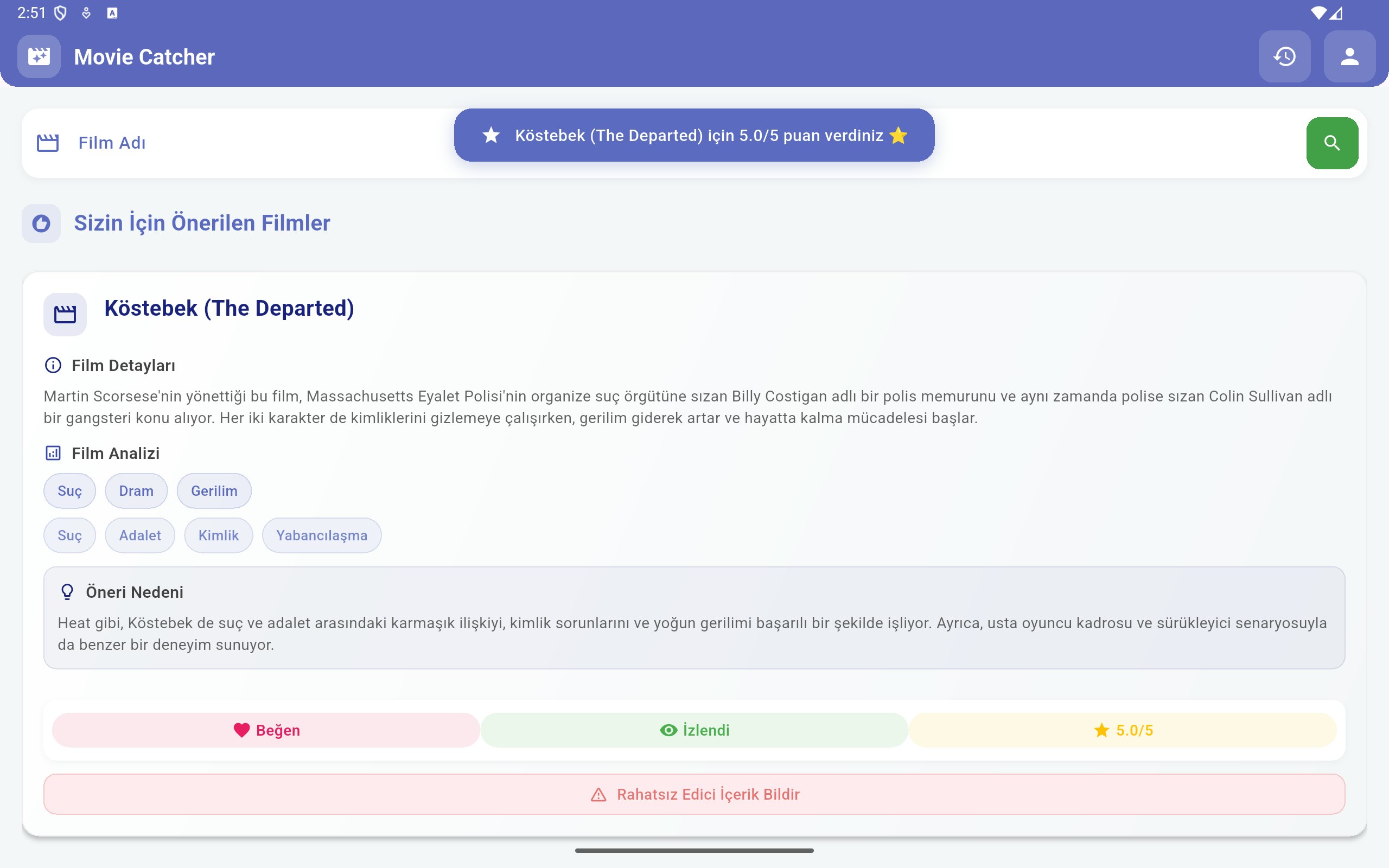
Task: Click the chart icon next to Film Analizi
Action: pos(53,453)
